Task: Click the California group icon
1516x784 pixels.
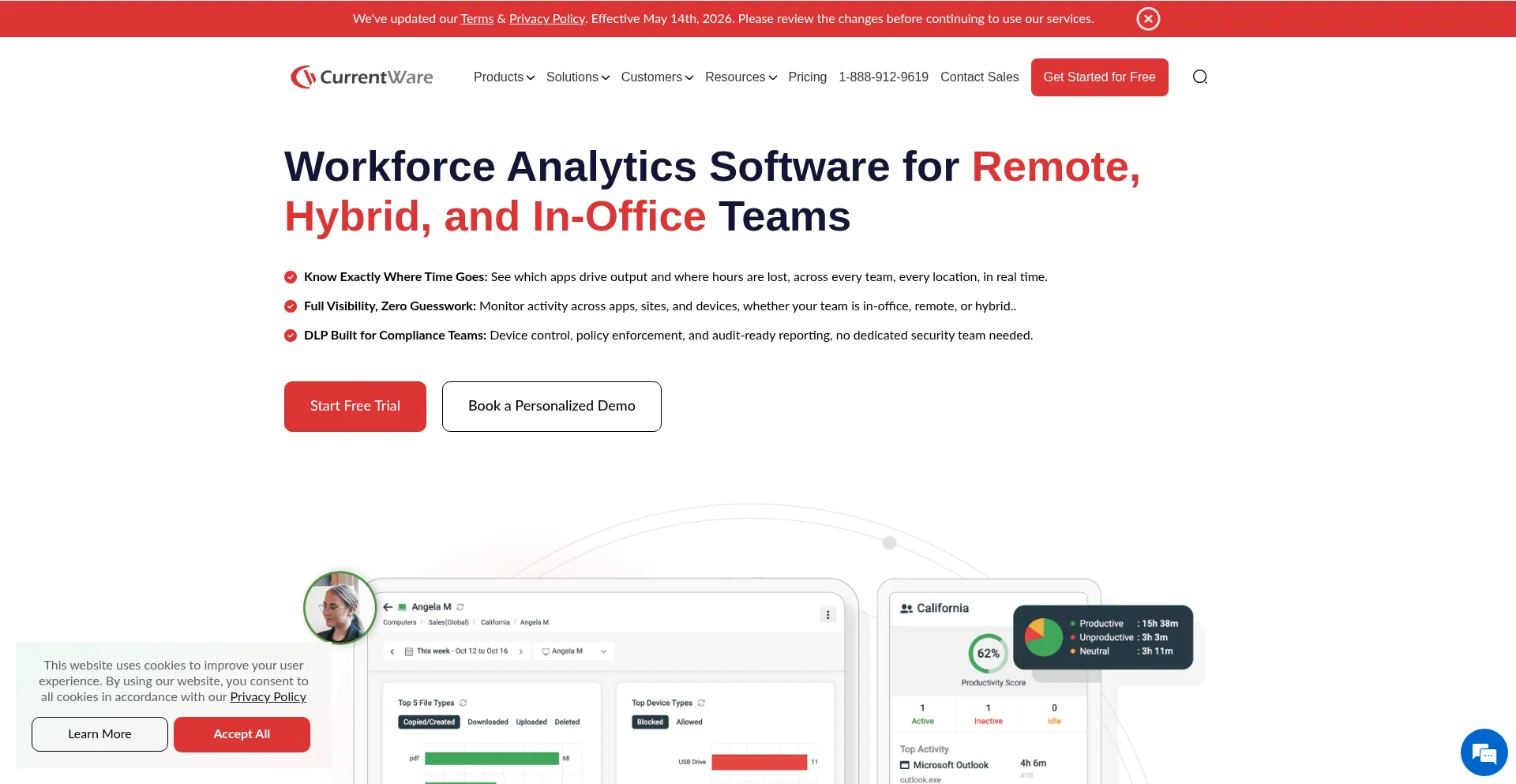Action: tap(906, 608)
